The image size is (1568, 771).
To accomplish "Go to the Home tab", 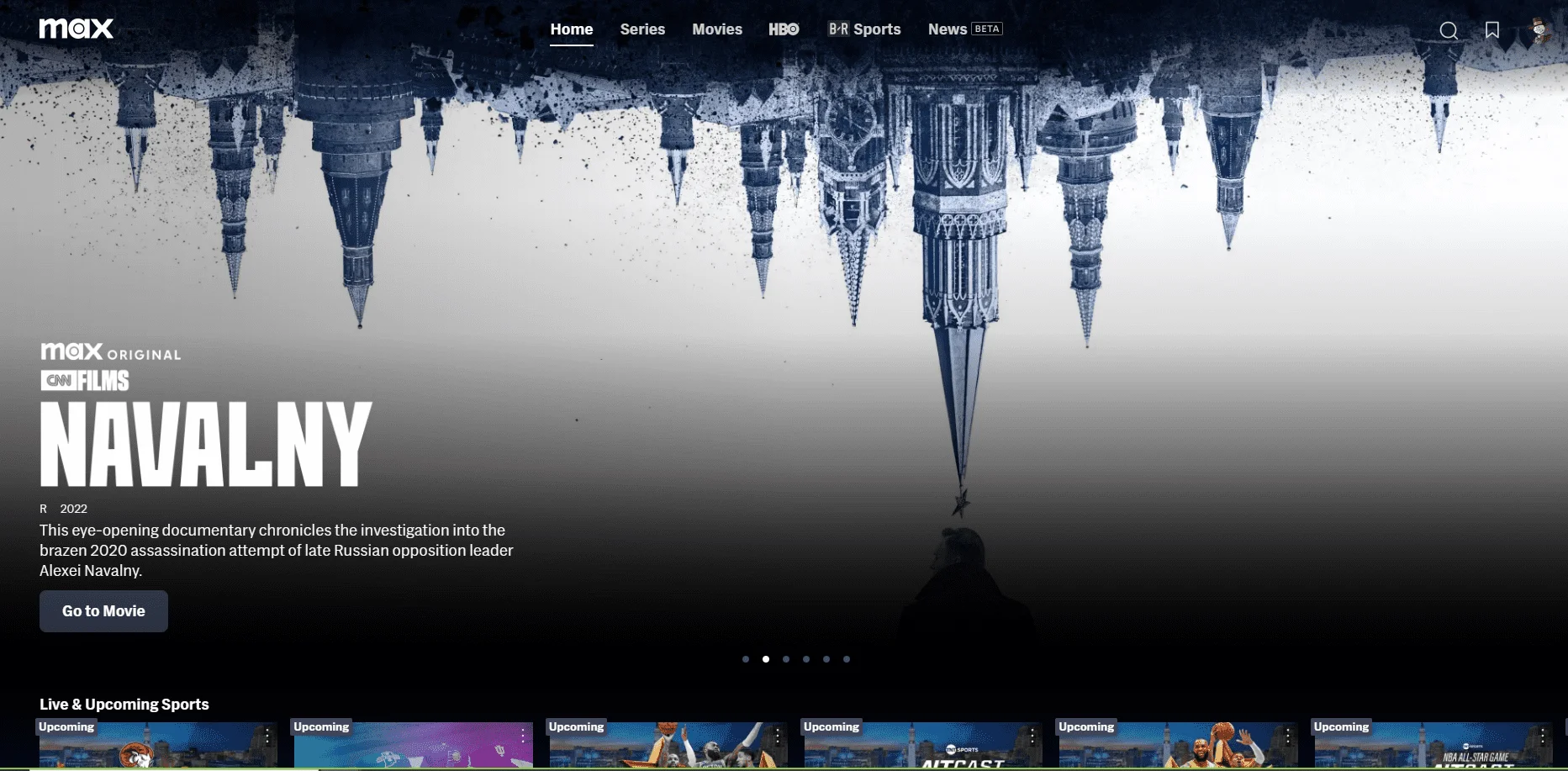I will coord(572,29).
